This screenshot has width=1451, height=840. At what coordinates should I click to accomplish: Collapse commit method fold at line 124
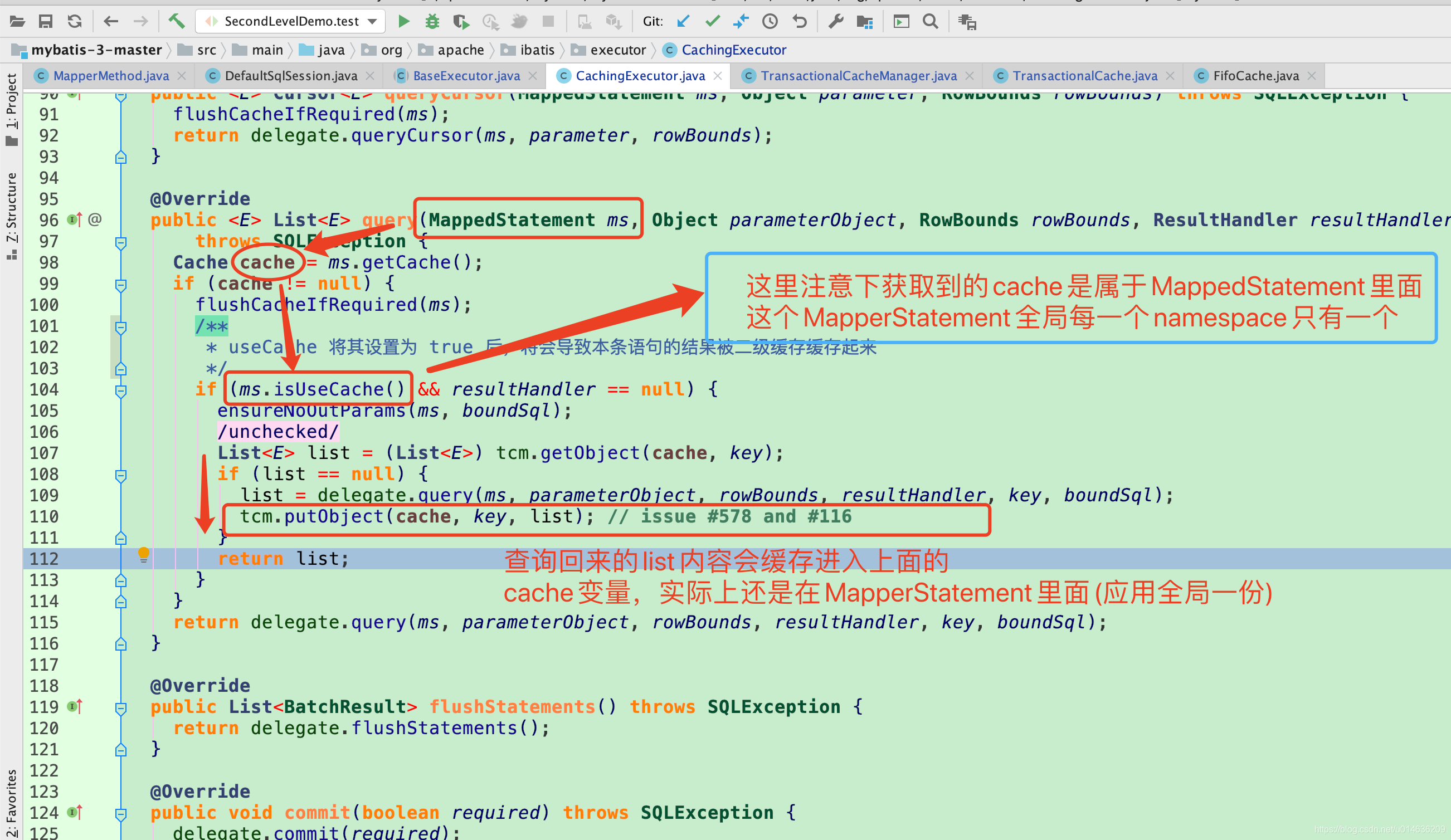click(121, 815)
